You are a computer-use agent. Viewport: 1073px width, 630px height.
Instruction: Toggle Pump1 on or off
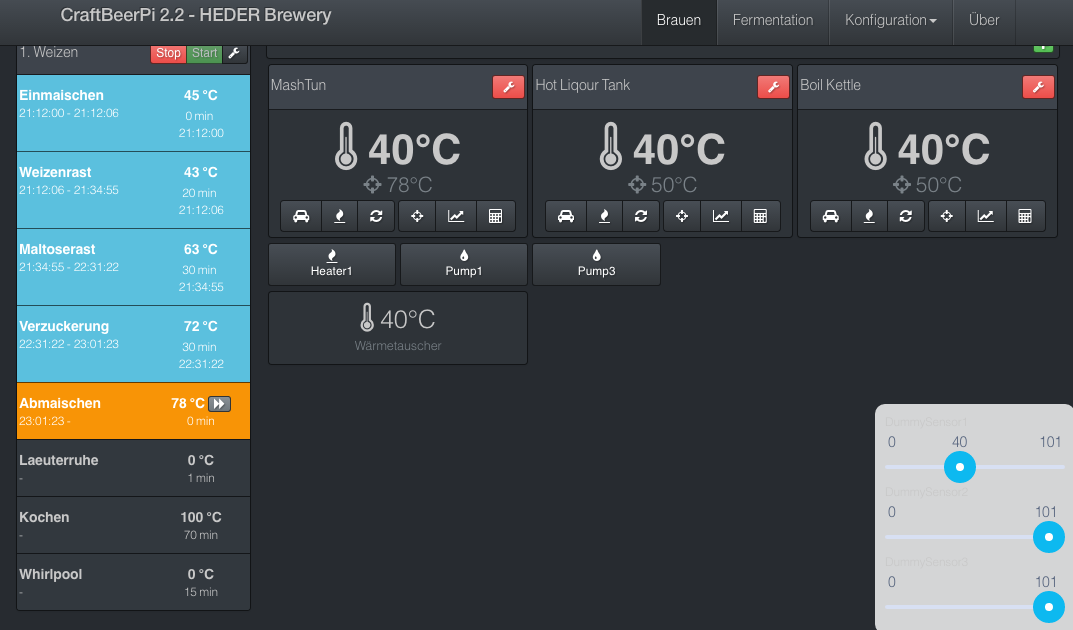464,264
